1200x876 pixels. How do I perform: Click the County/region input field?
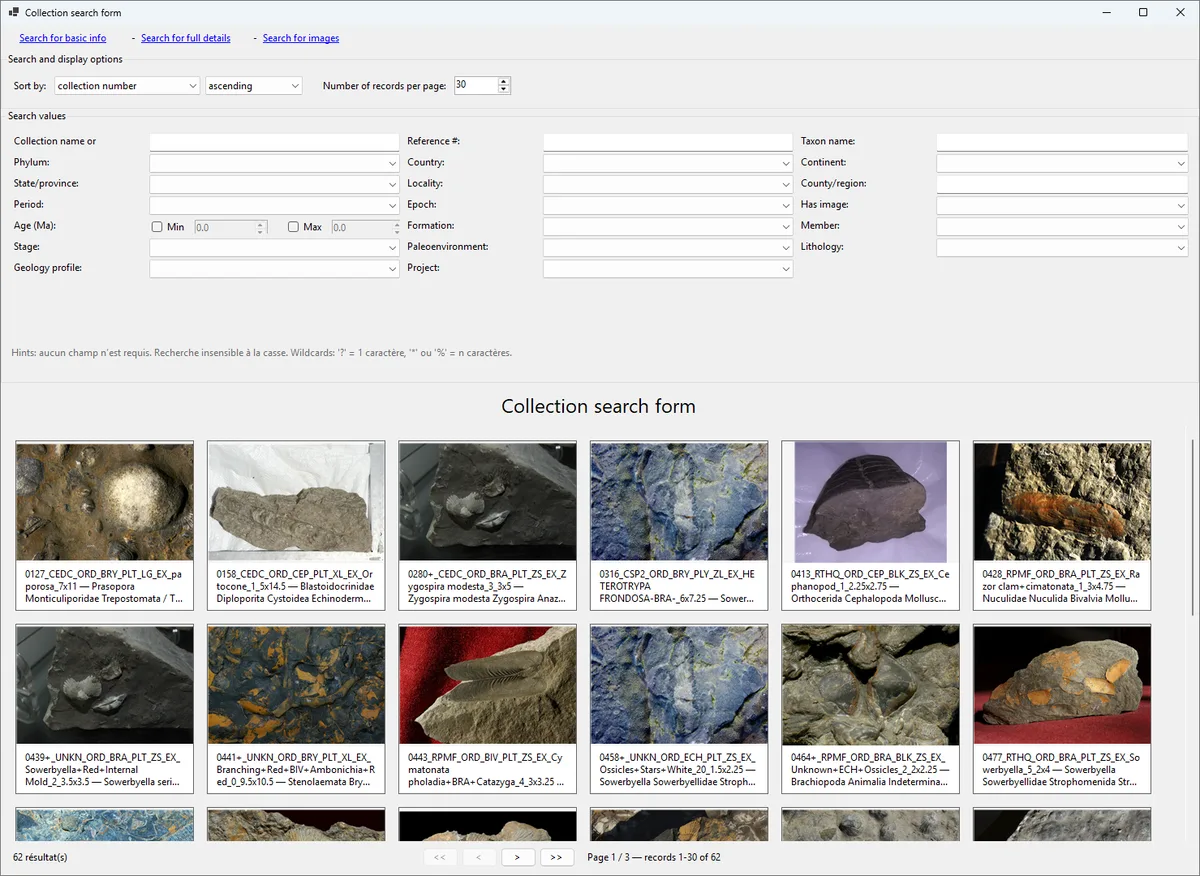pyautogui.click(x=1062, y=184)
